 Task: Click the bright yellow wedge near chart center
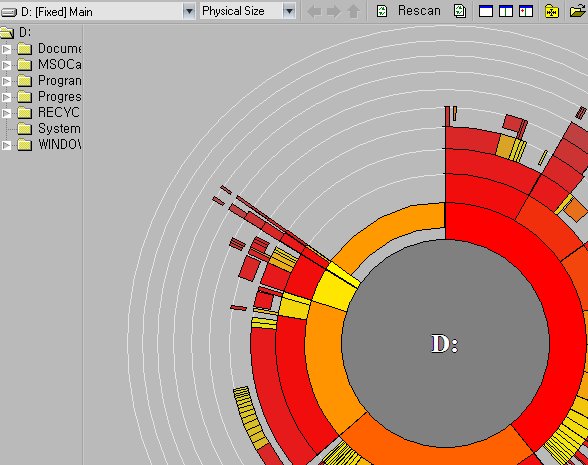coord(335,290)
